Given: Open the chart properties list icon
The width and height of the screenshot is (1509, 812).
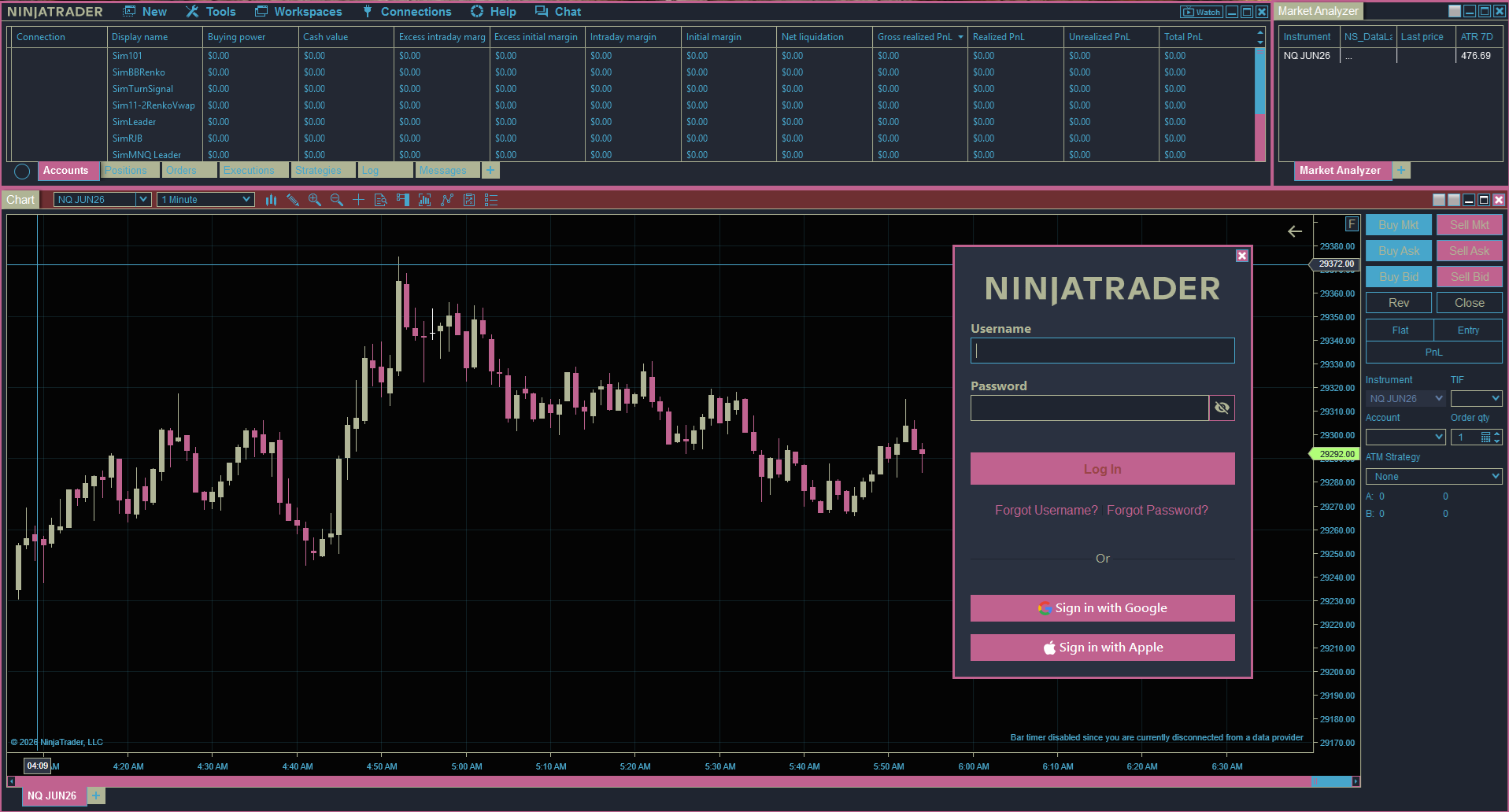Looking at the screenshot, I should click(491, 200).
